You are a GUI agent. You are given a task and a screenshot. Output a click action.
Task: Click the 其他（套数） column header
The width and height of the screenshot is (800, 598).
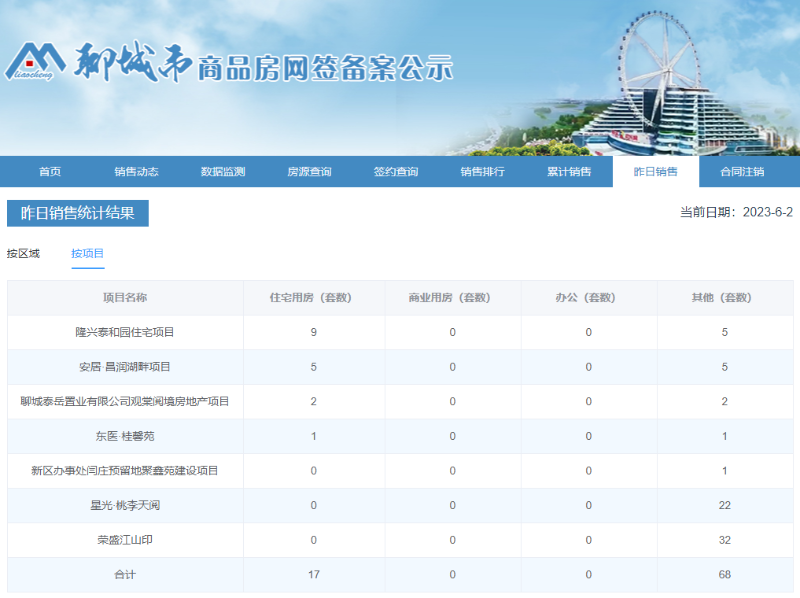coord(722,298)
